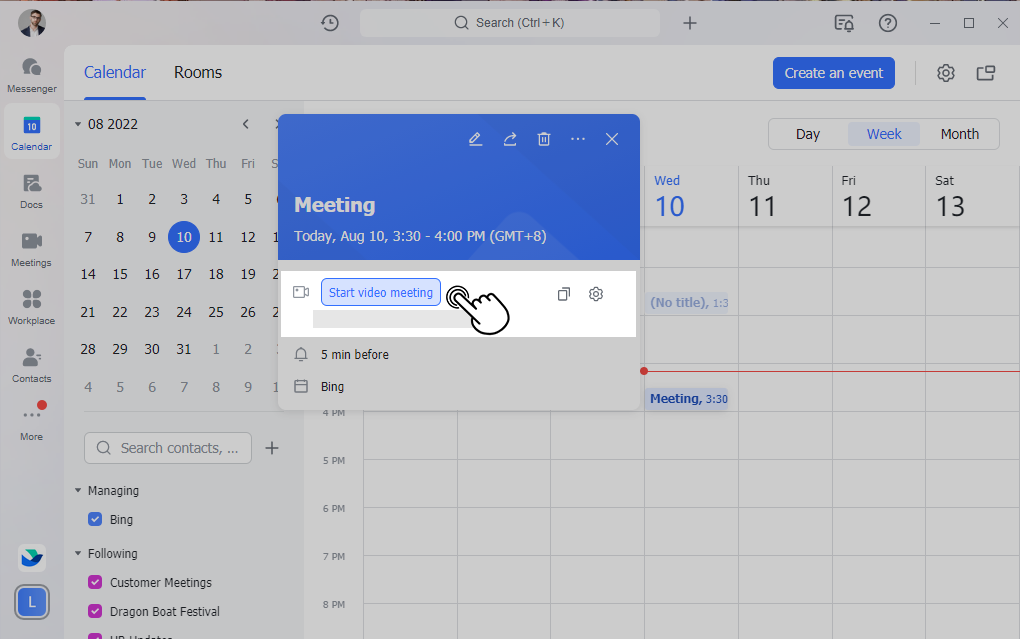The image size is (1020, 639).
Task: Collapse the Managing calendar group
Action: click(80, 490)
